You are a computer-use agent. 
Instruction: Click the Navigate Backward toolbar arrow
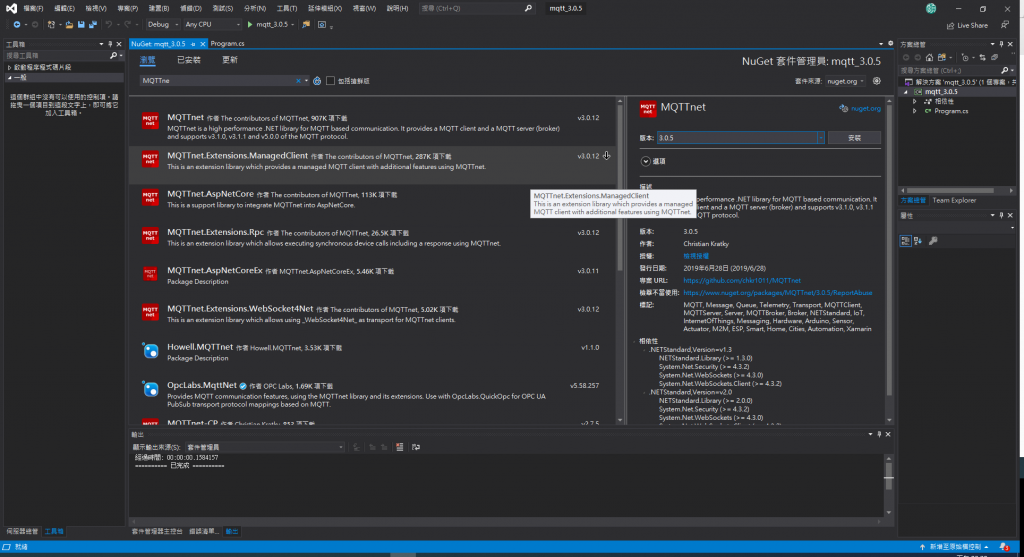click(x=16, y=25)
